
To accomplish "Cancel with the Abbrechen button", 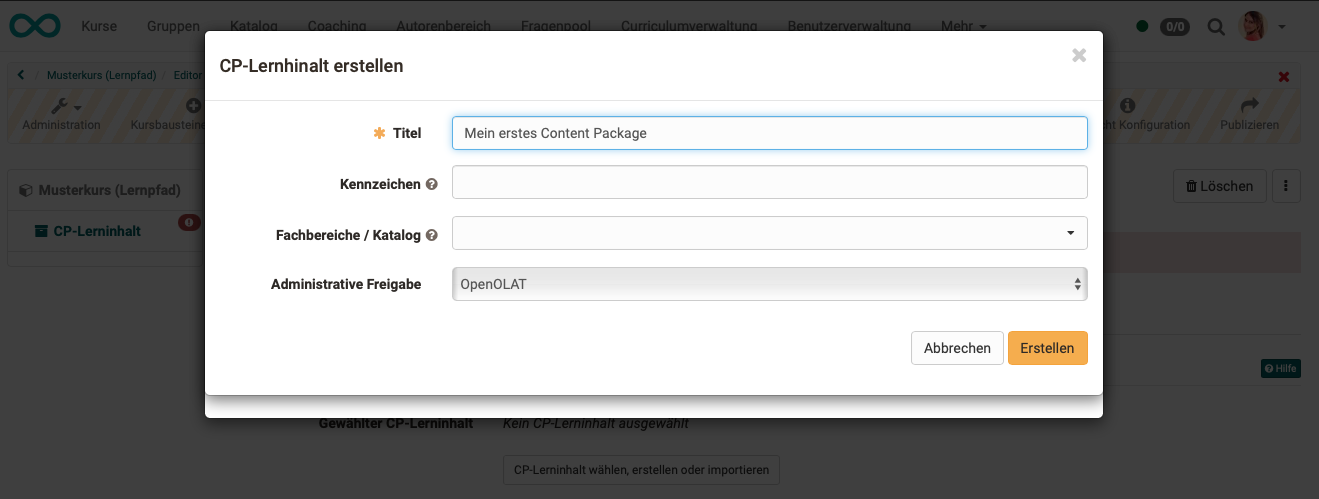I will coord(957,348).
